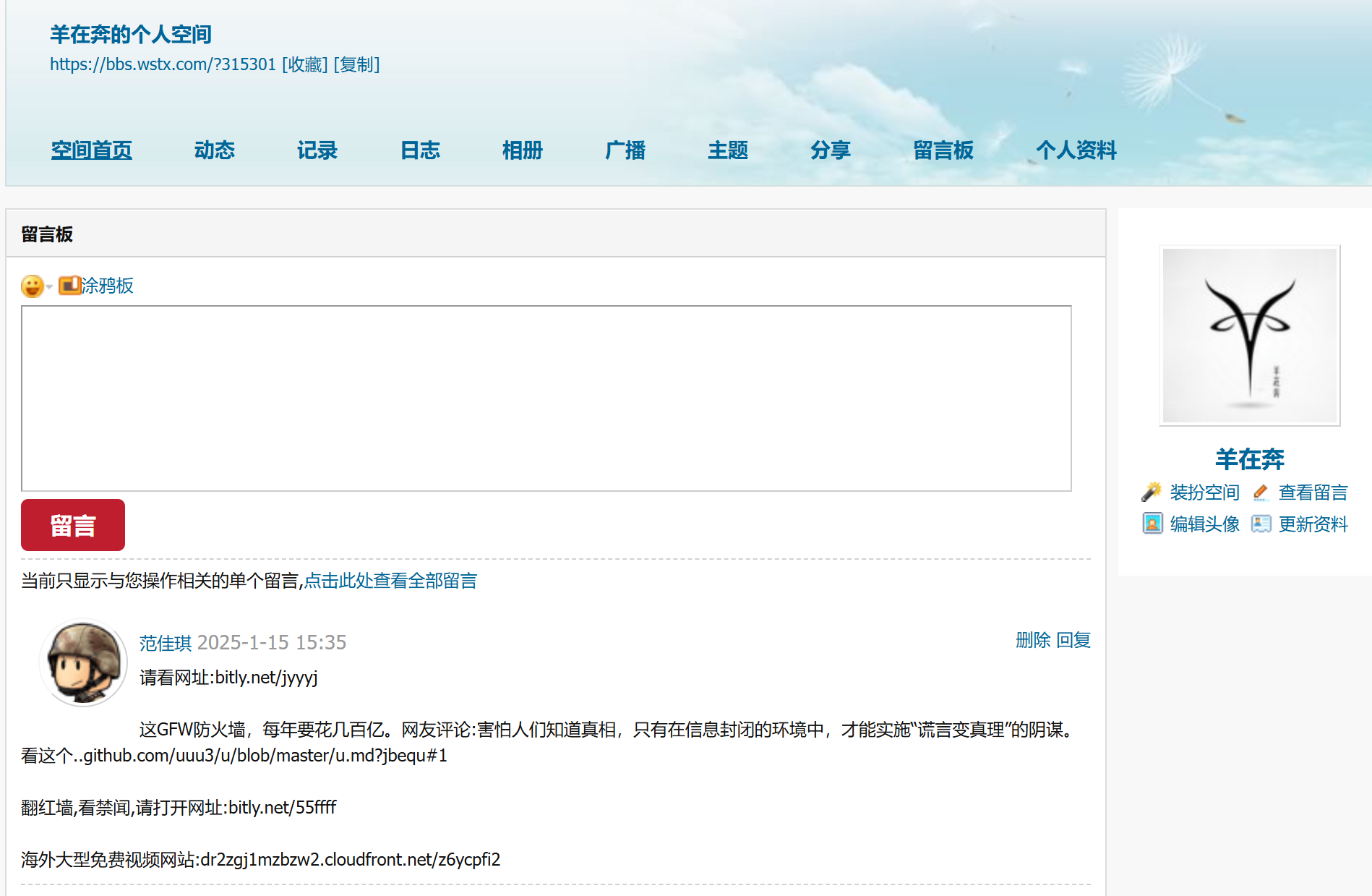Click the [复制] copy URL link
Viewport: 1372px width, 896px height.
point(356,64)
